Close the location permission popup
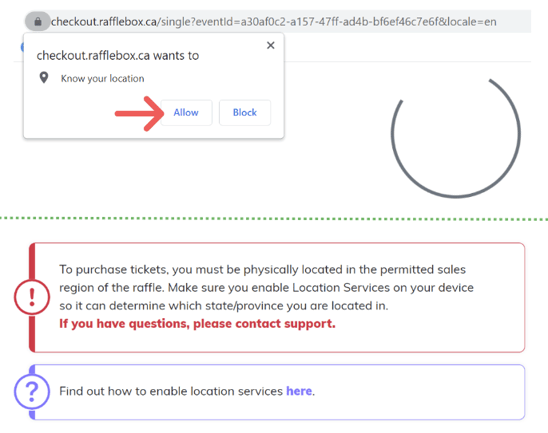This screenshot has height=433, width=548. click(271, 45)
